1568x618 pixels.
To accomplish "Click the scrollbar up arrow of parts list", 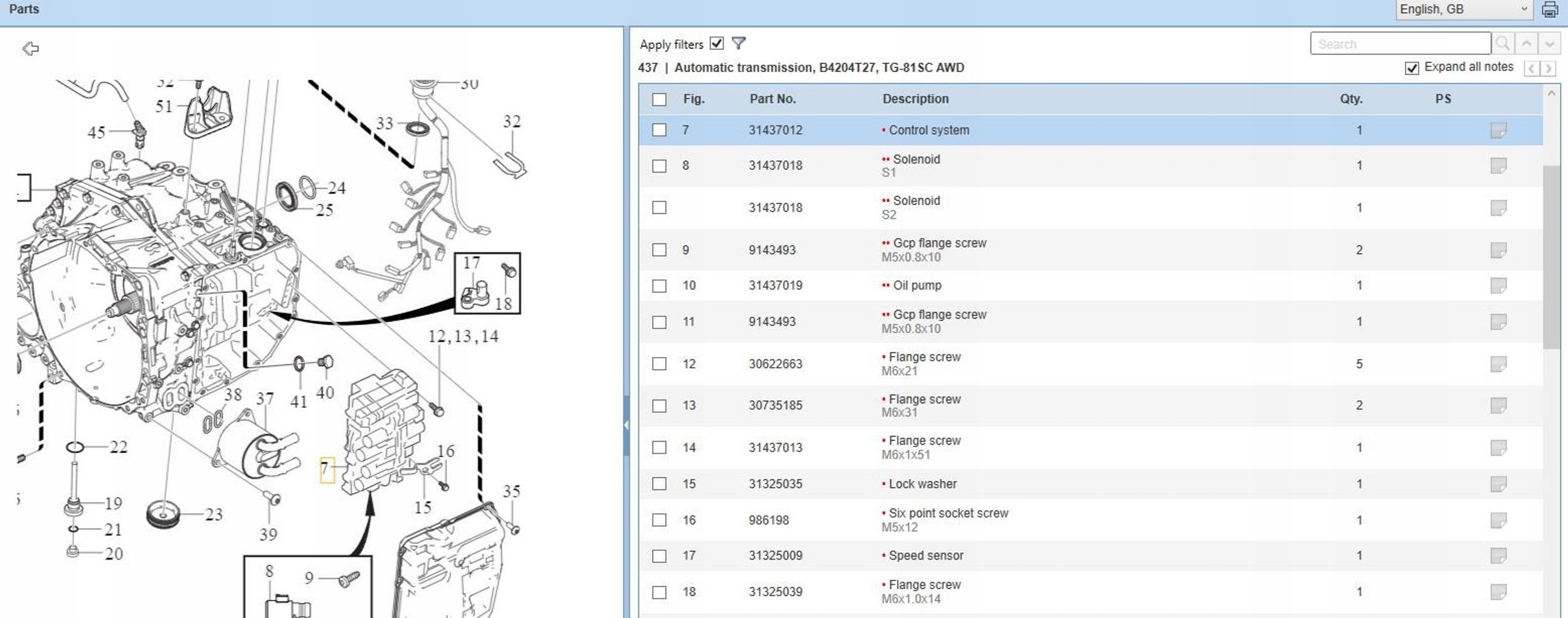I will [1552, 93].
